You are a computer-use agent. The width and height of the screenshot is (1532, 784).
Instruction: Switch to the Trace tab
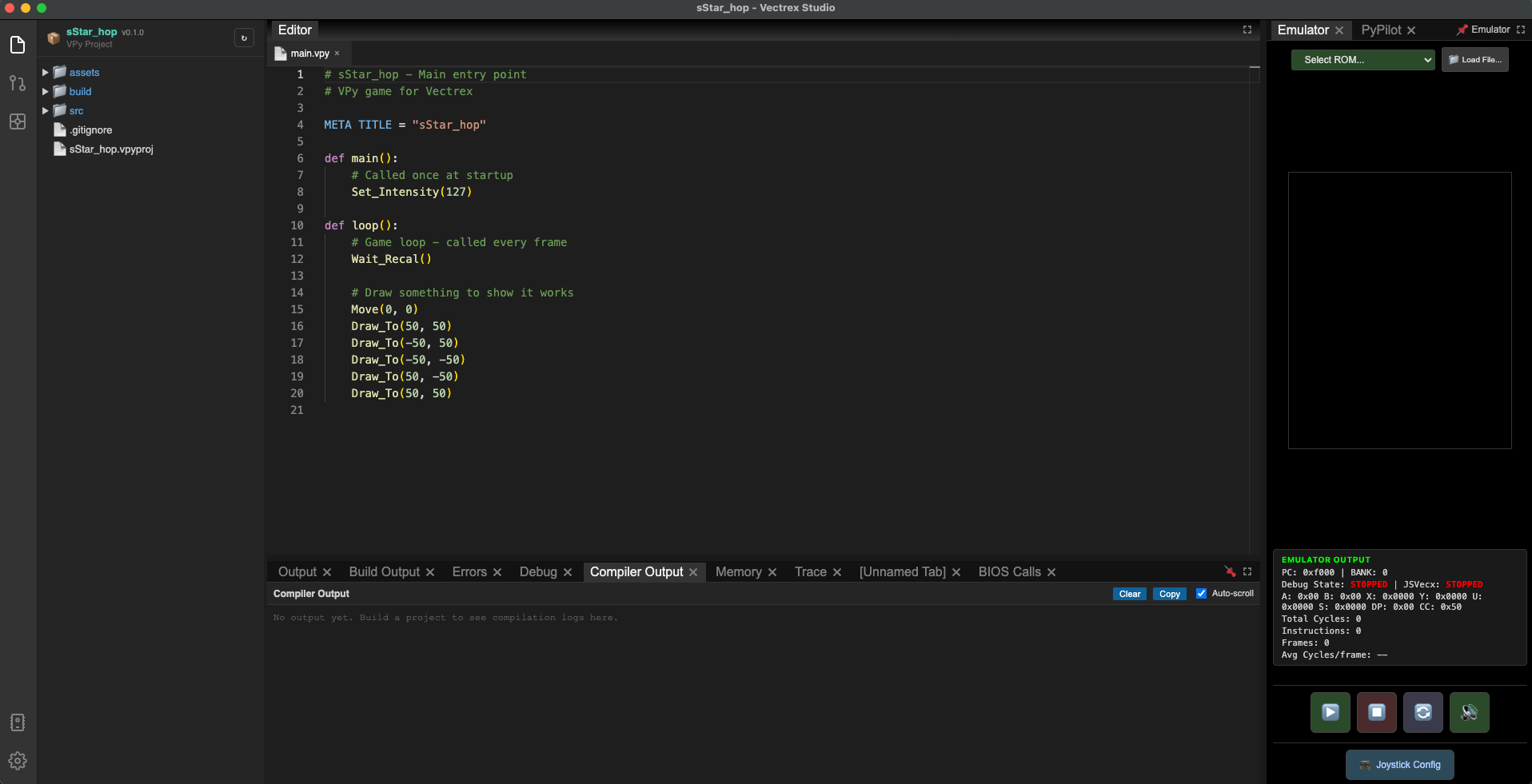[810, 571]
